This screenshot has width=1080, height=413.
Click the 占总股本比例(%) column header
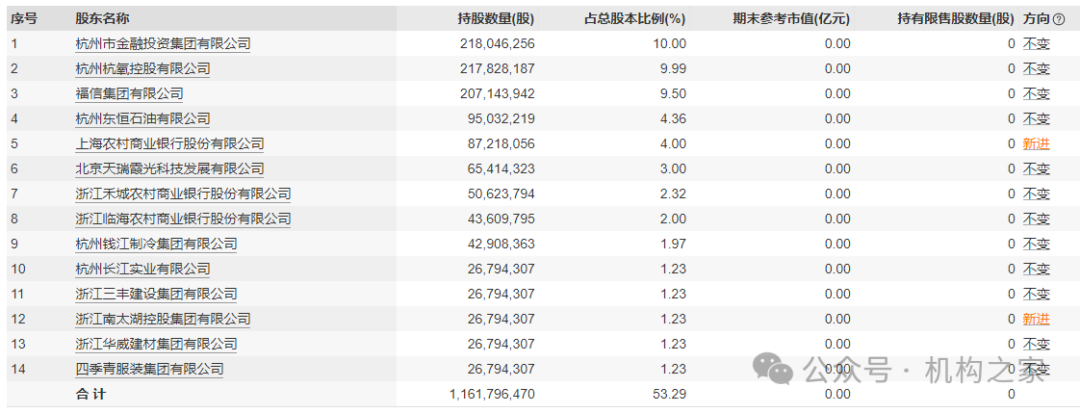click(635, 19)
